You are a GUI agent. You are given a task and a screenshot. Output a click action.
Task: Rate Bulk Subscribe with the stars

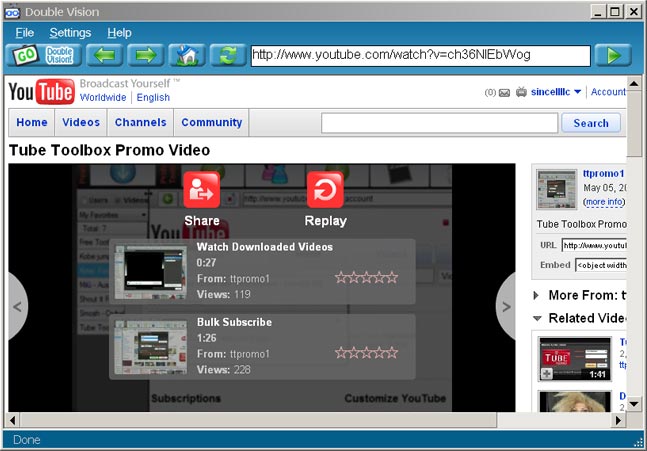tap(366, 353)
